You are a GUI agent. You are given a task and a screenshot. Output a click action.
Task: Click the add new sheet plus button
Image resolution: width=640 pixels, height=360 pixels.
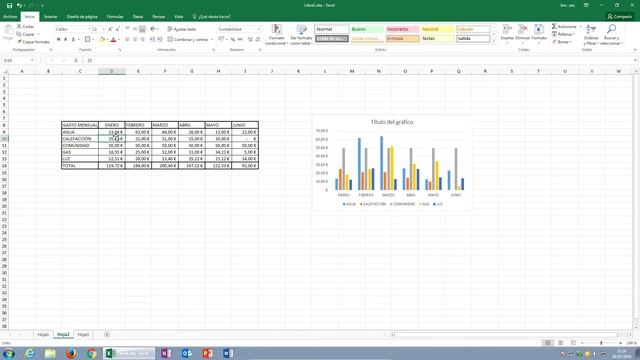point(107,335)
